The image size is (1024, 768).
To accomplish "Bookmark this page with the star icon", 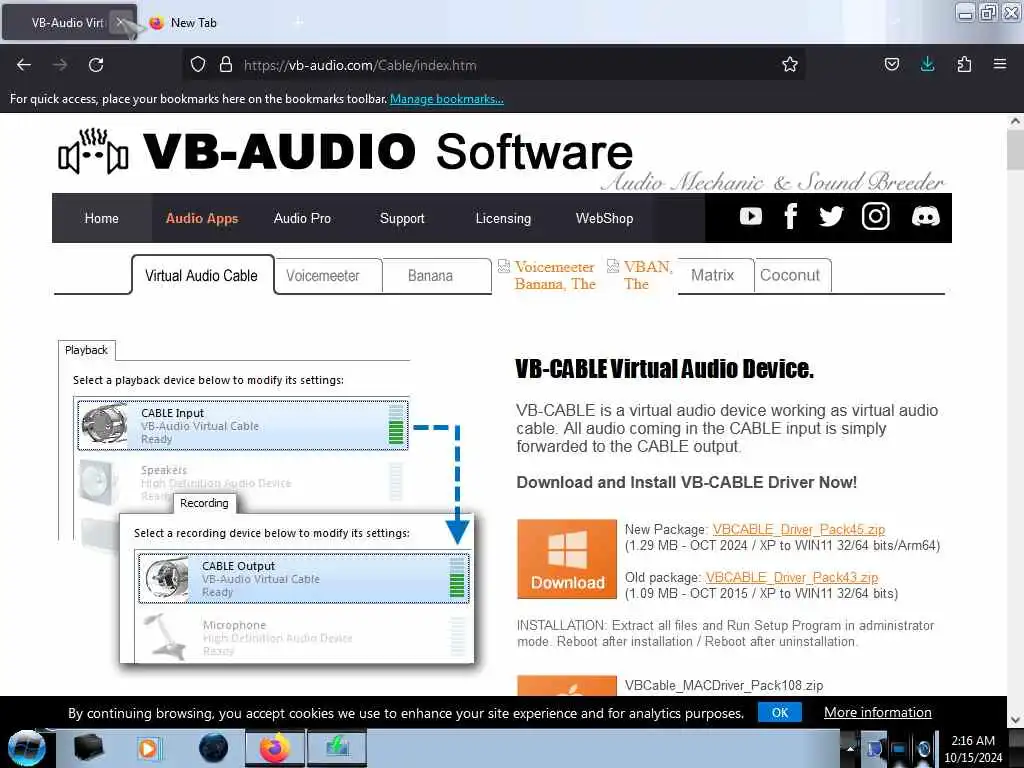I will [x=790, y=65].
